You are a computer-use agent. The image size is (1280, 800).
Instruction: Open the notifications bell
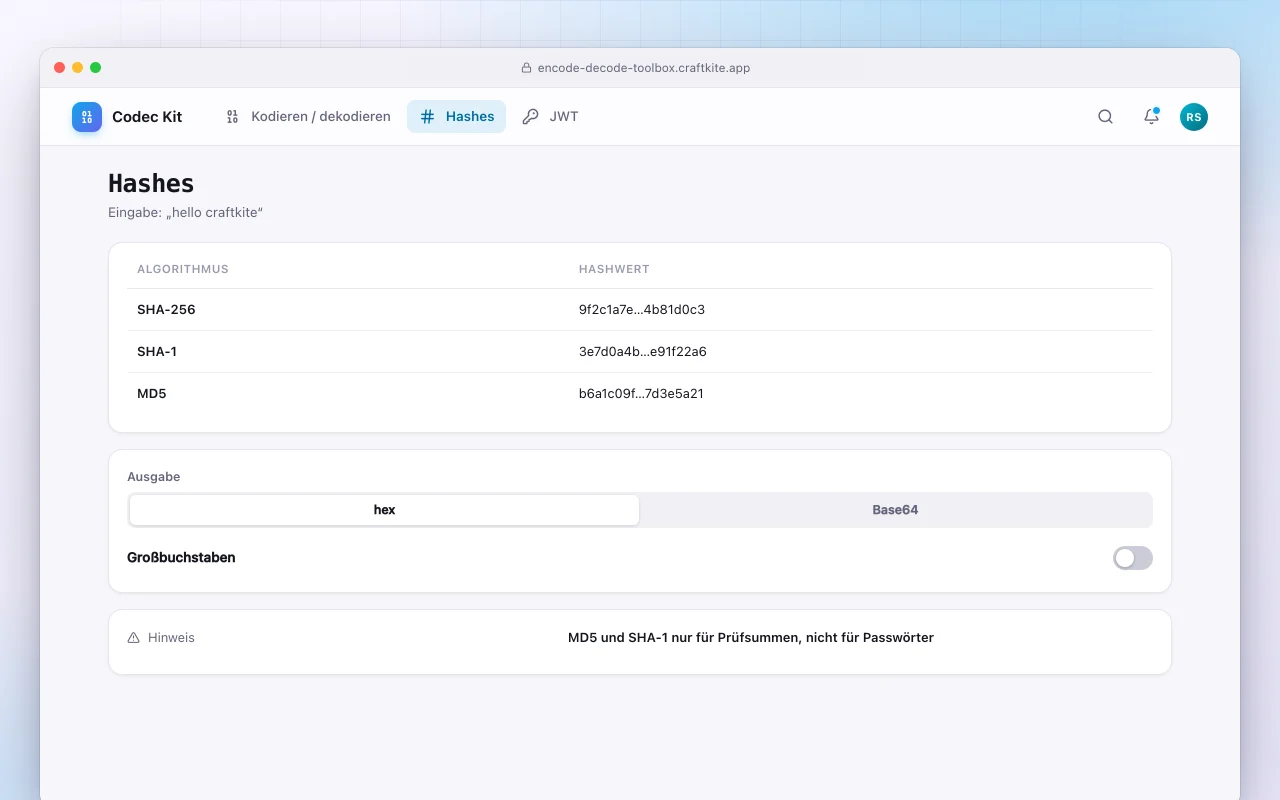pos(1151,117)
